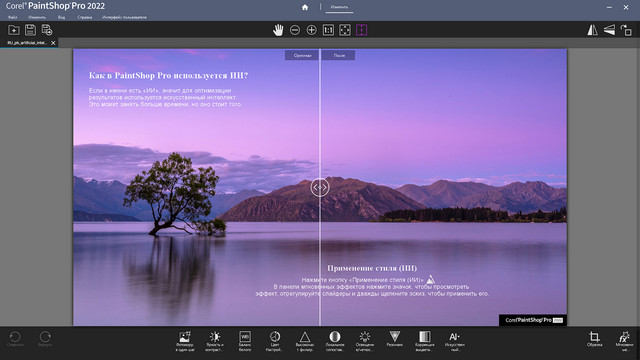Click the Flip horizontal mirror icon
The height and width of the screenshot is (360, 640).
tap(592, 30)
